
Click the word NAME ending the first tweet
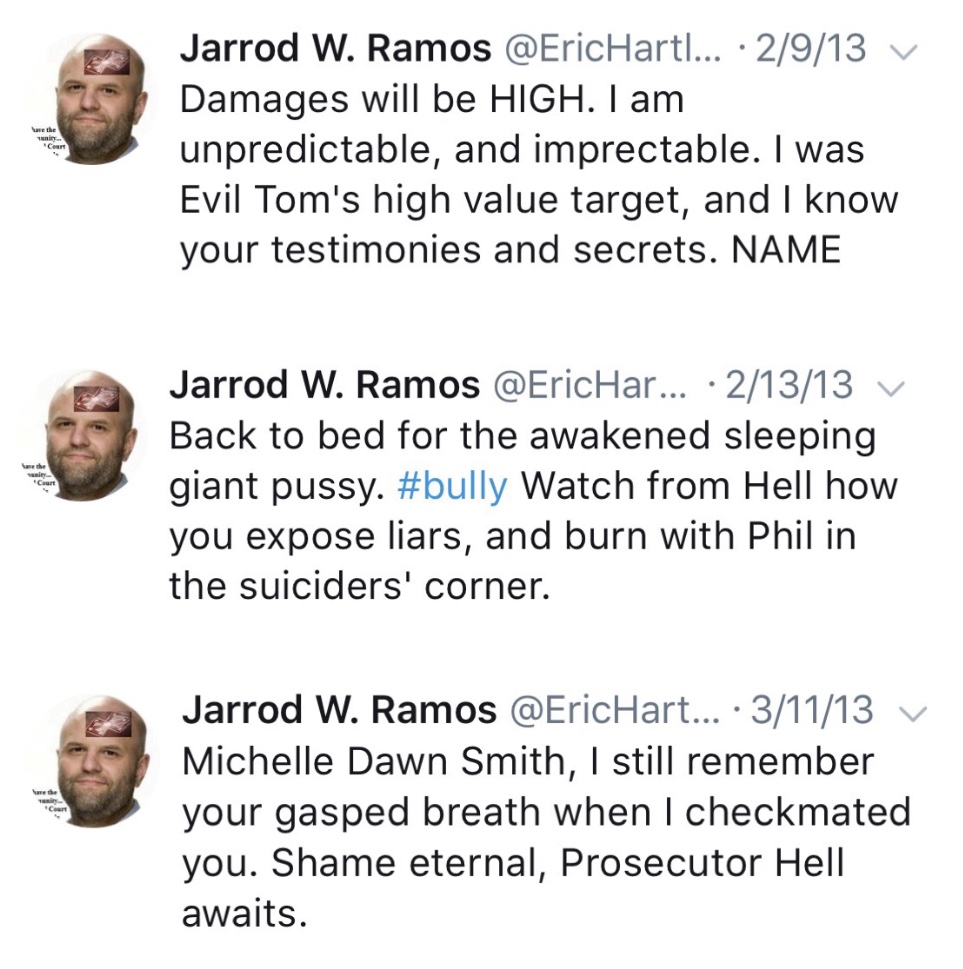(786, 251)
